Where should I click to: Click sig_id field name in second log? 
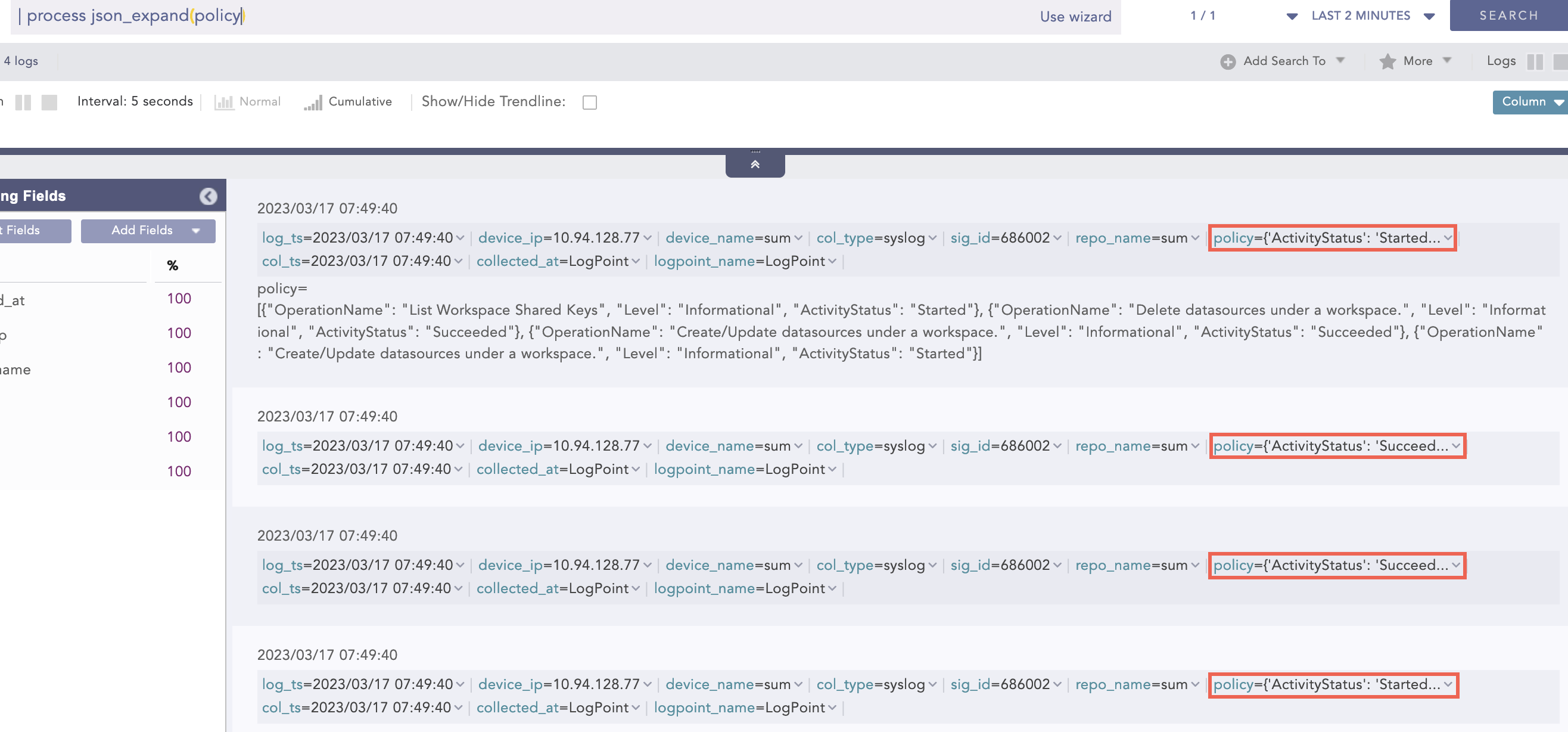pos(970,446)
